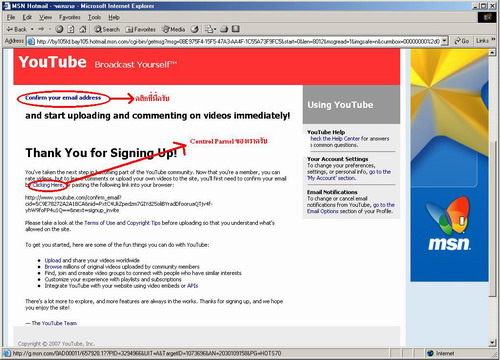500x360 pixels.
Task: Click the Windows logo throbber
Action: pyautogui.click(x=487, y=17)
